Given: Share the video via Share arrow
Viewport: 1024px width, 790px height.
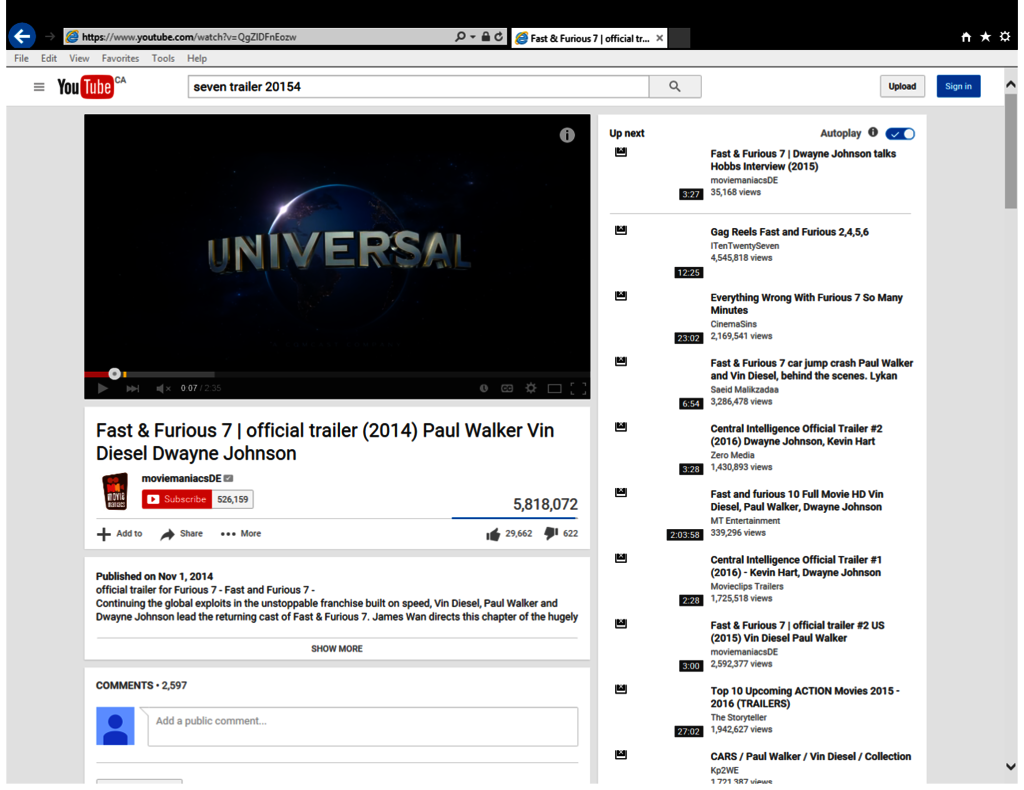Looking at the screenshot, I should click(168, 534).
